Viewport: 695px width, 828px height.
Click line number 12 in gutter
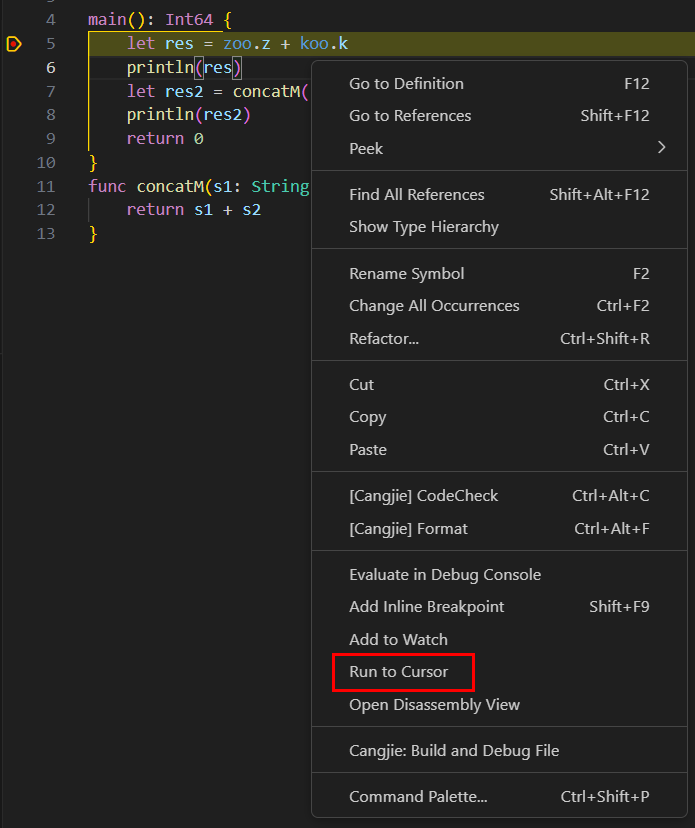[45, 210]
